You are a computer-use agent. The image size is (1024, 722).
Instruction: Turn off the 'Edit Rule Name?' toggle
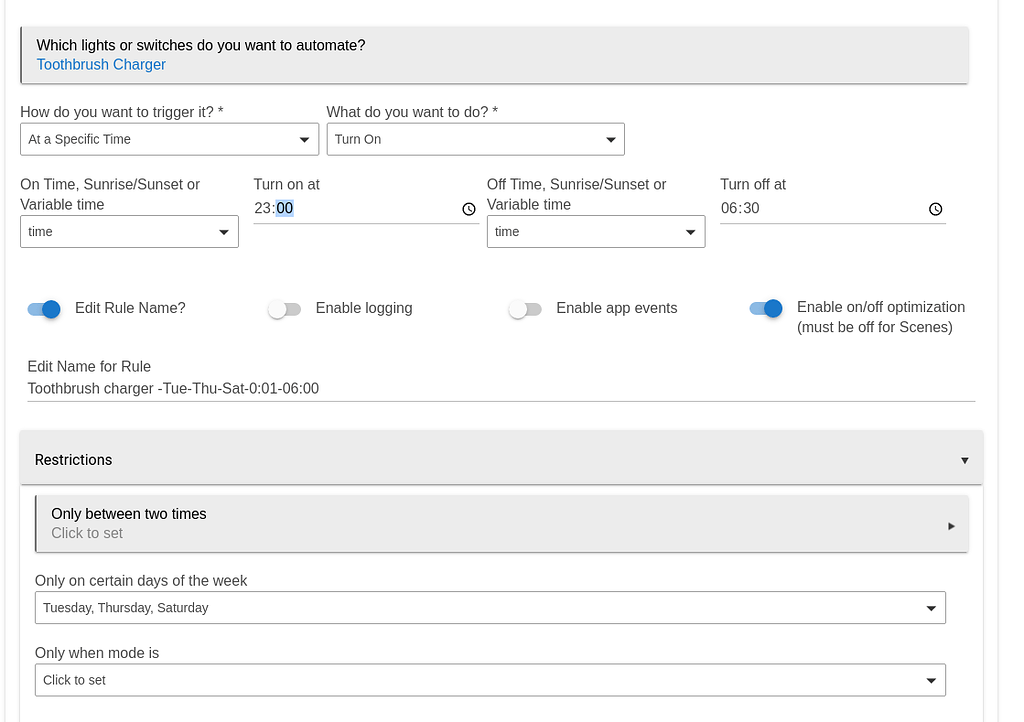44,310
